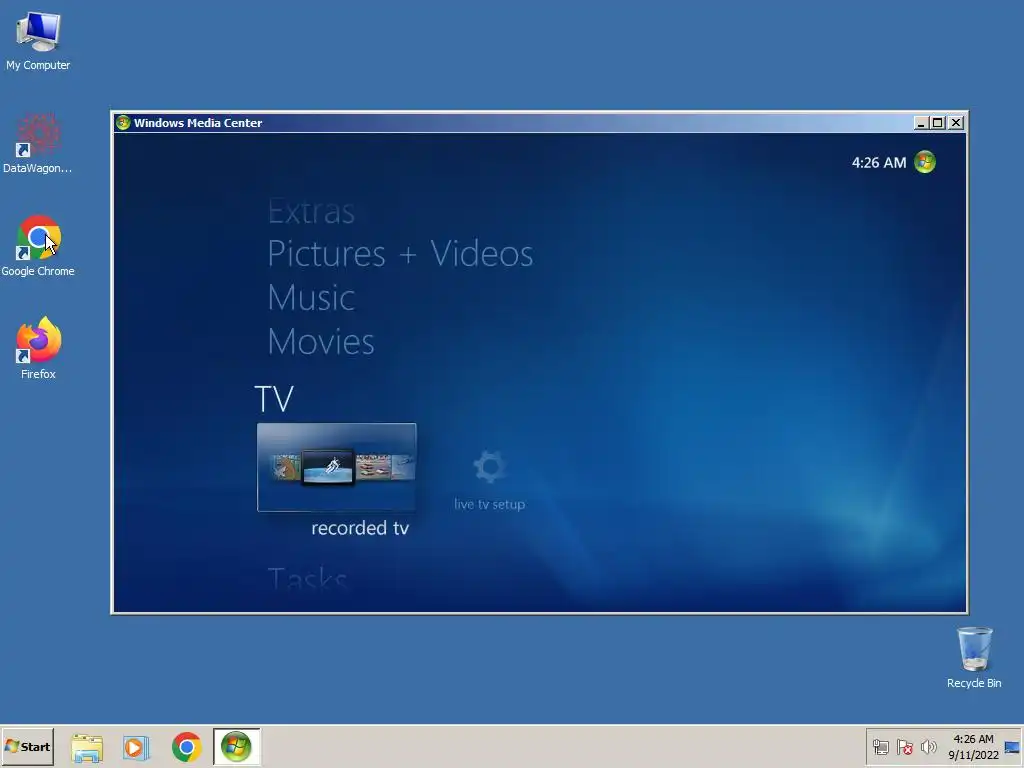The height and width of the screenshot is (768, 1024).
Task: Click the Windows Media Center title text
Action: pyautogui.click(x=198, y=123)
